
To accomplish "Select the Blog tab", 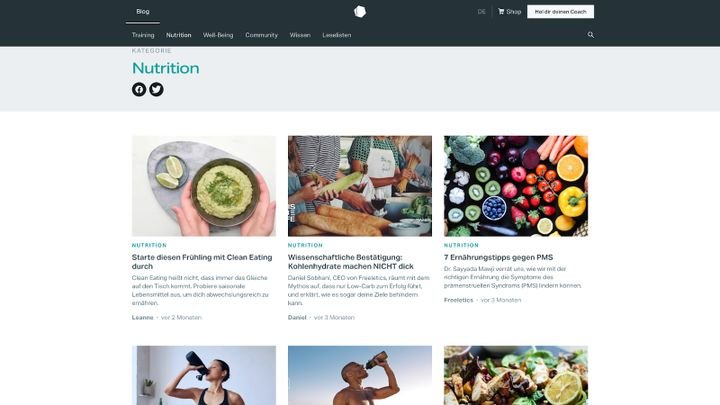I will pos(143,11).
